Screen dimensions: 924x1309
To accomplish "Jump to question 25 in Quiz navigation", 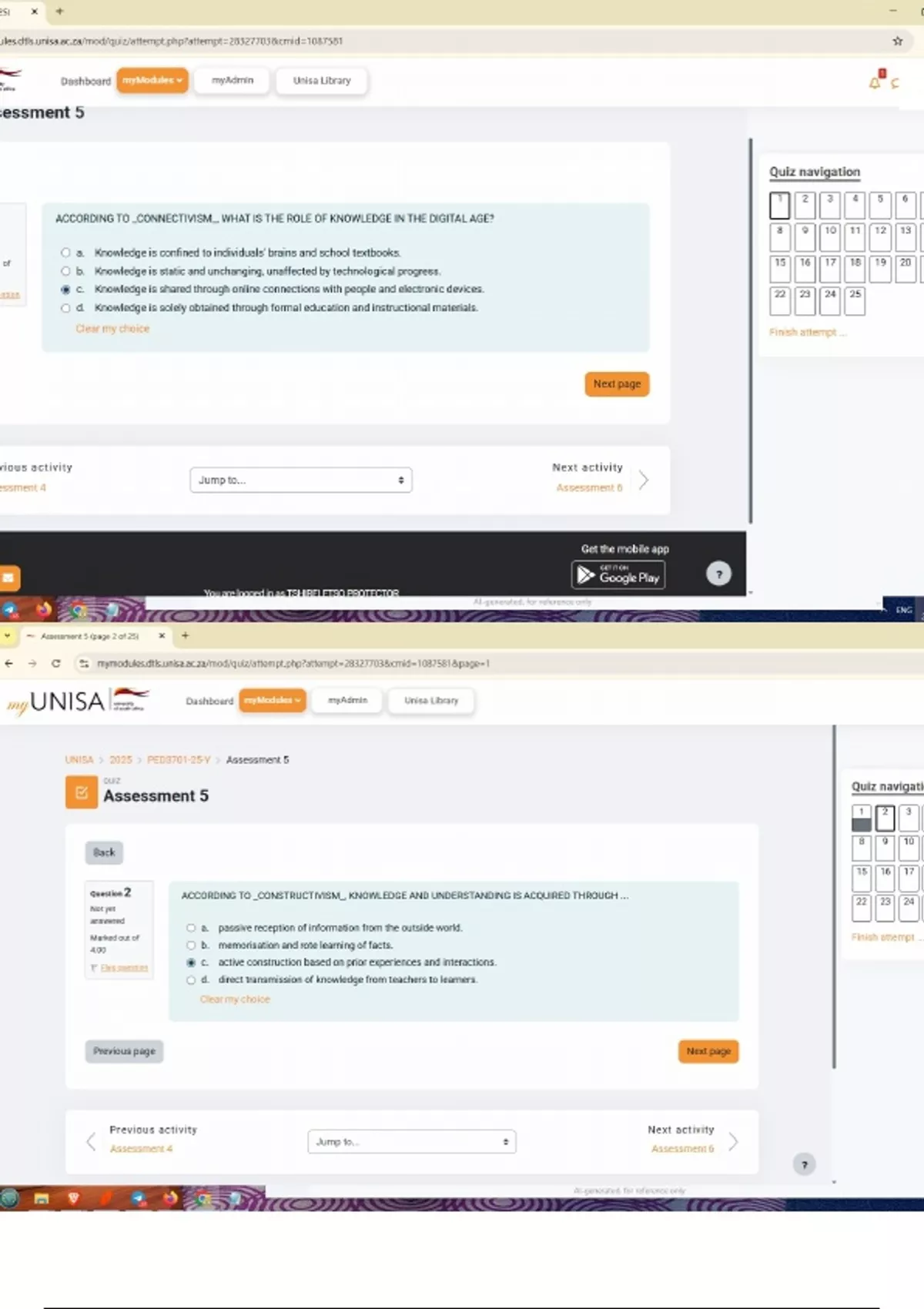I will pos(855,300).
